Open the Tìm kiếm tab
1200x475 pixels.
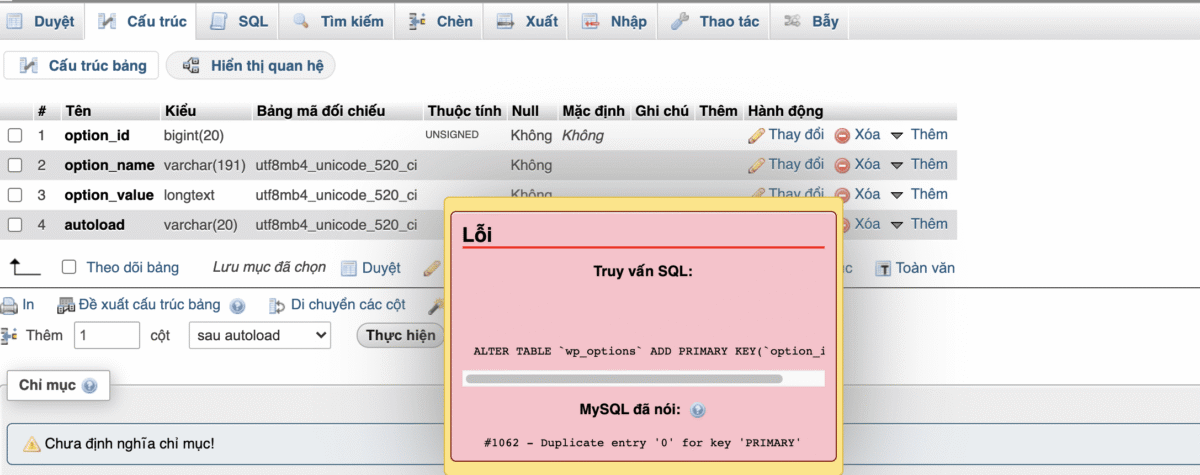click(339, 21)
